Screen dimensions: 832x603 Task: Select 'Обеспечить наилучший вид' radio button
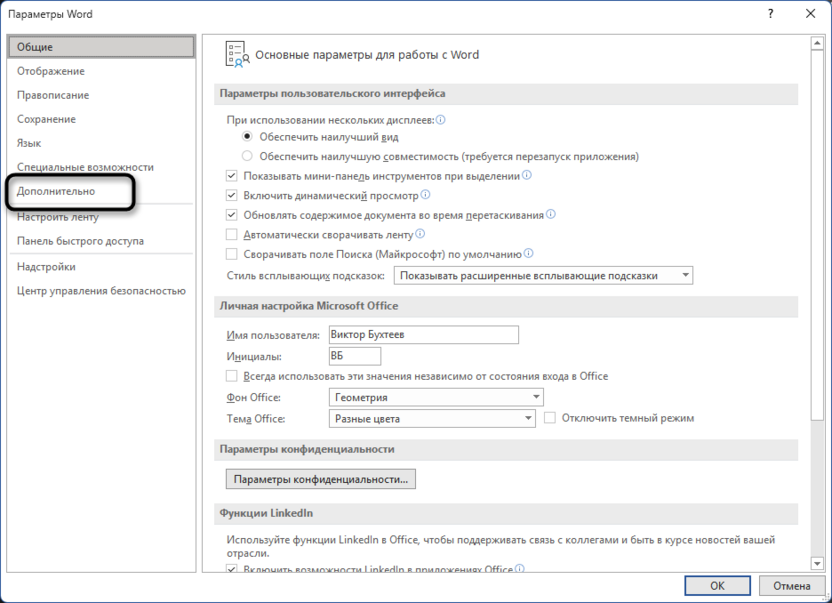247,137
